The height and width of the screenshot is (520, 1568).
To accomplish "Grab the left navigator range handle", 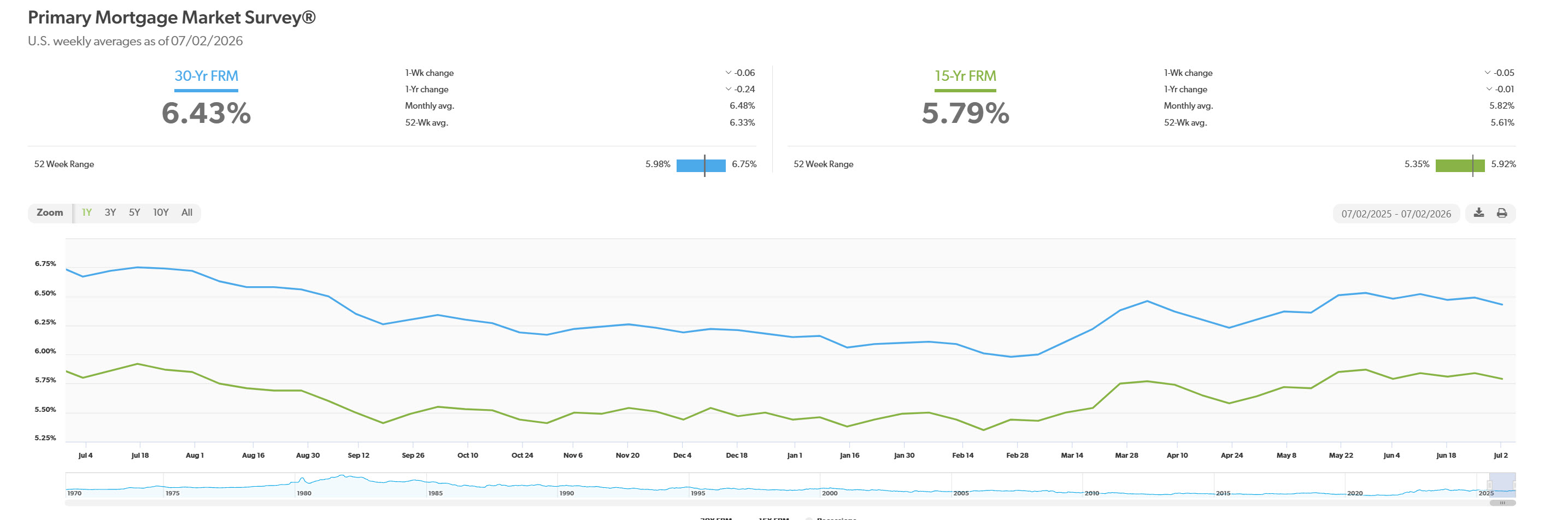I will (x=1489, y=486).
